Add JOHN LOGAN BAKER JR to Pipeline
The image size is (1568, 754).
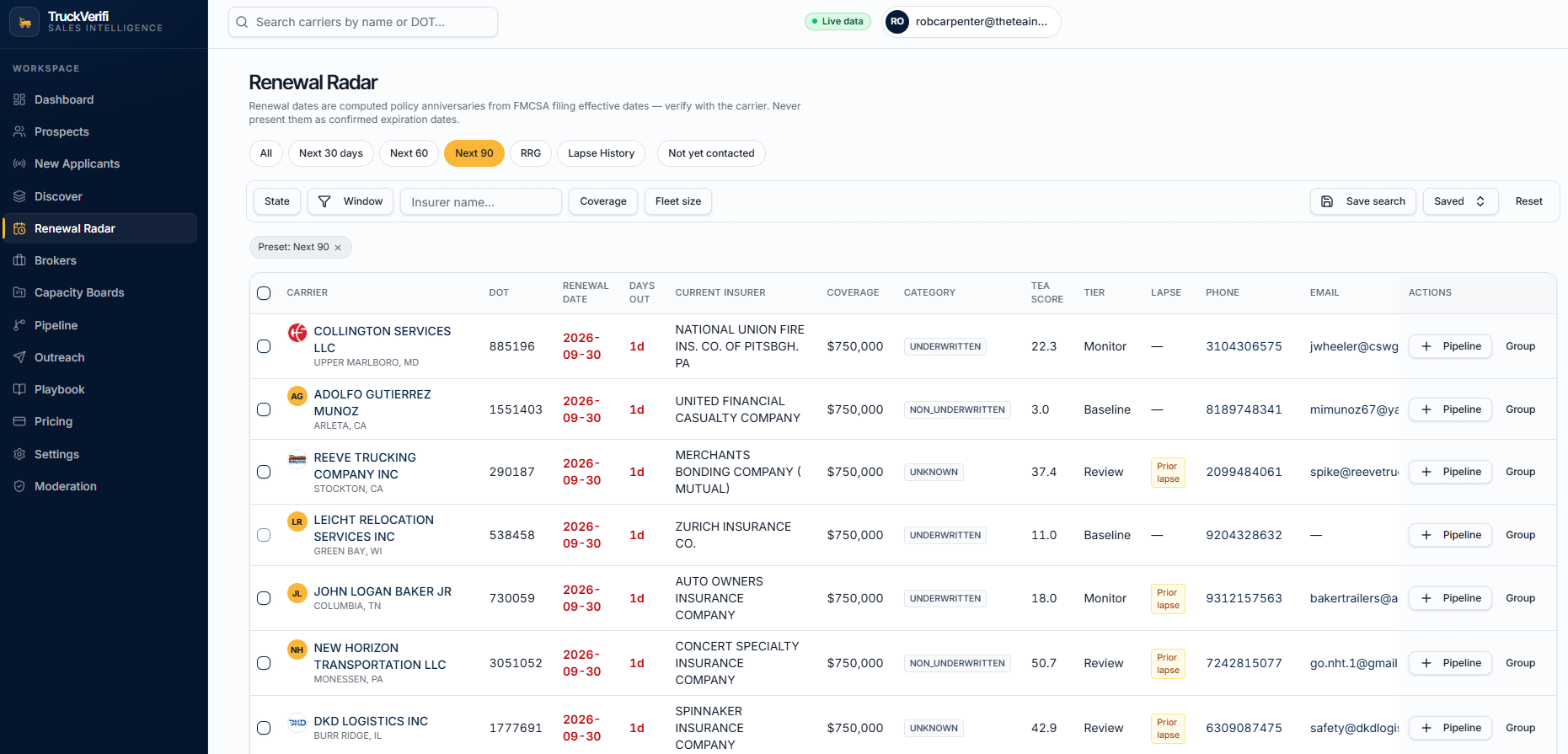click(x=1450, y=598)
